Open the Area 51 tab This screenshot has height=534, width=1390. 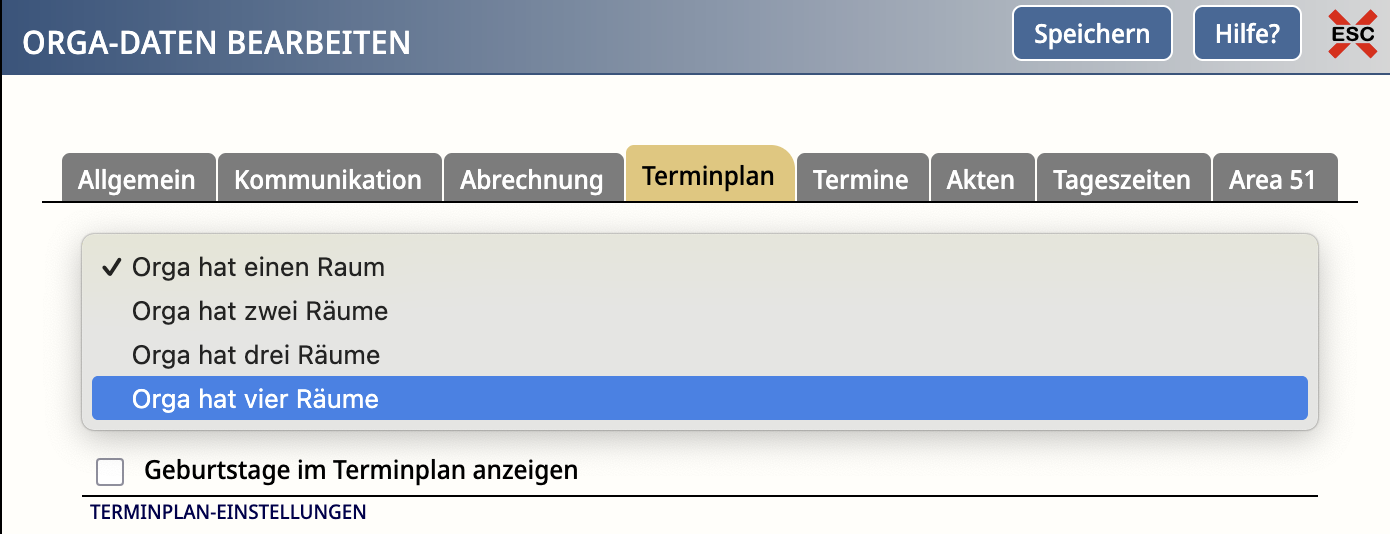tap(1274, 179)
